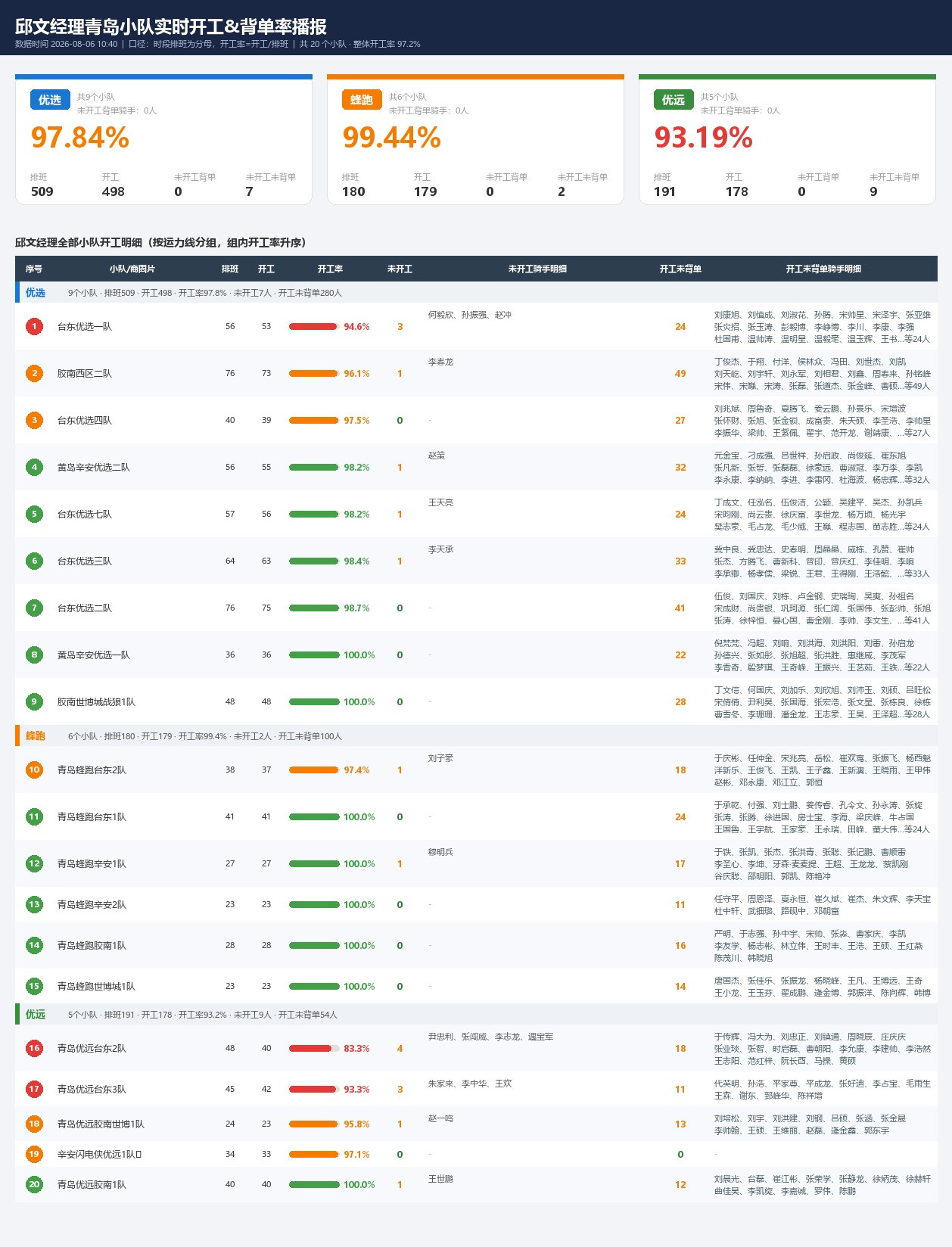The width and height of the screenshot is (952, 1247).
Task: Click the team name 黄岛辛安优选二队
Action: [x=94, y=467]
